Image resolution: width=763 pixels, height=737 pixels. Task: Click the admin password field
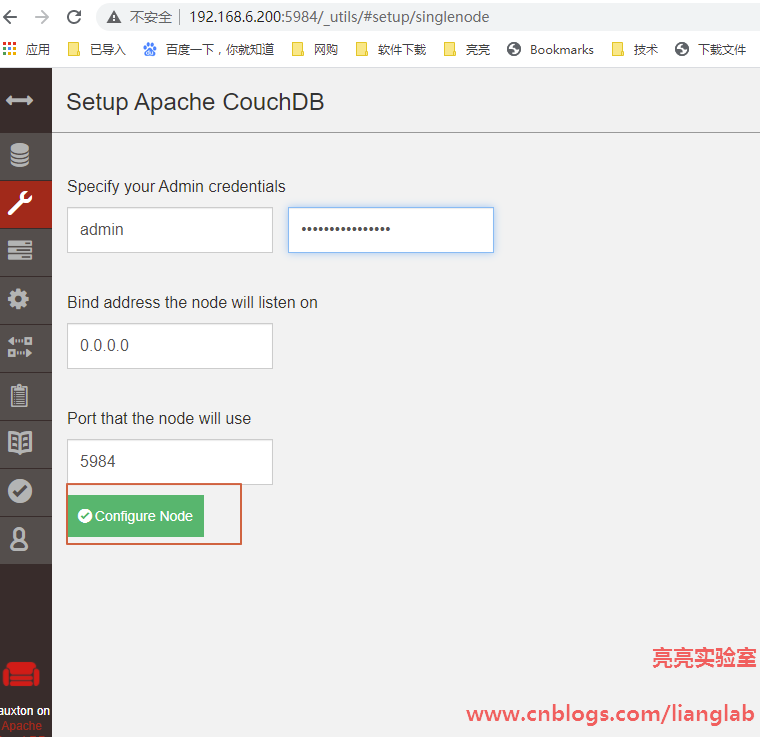[x=391, y=230]
